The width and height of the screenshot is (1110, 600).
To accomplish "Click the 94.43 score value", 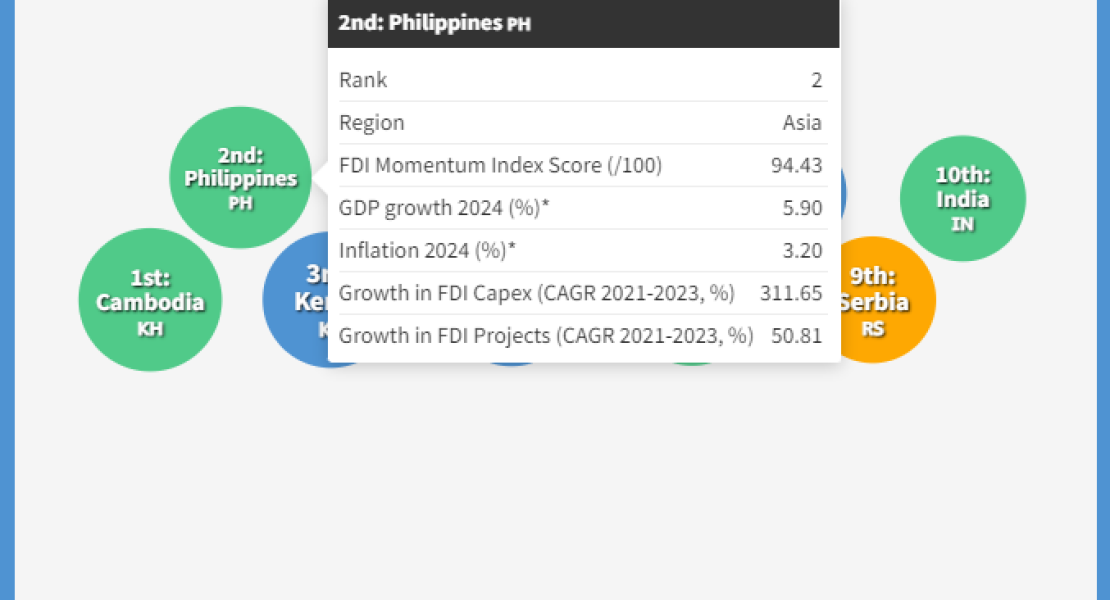I will pyautogui.click(x=796, y=165).
